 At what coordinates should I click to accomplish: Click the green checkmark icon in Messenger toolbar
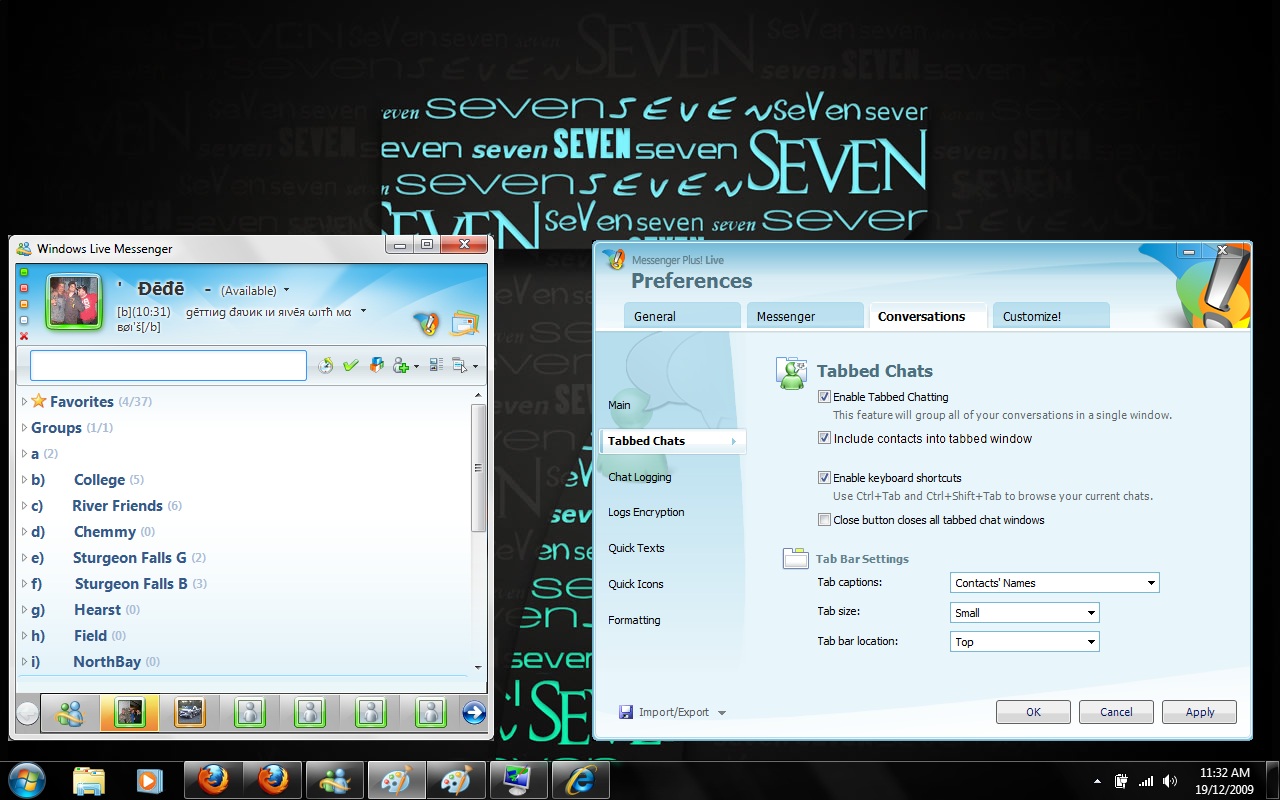click(350, 366)
